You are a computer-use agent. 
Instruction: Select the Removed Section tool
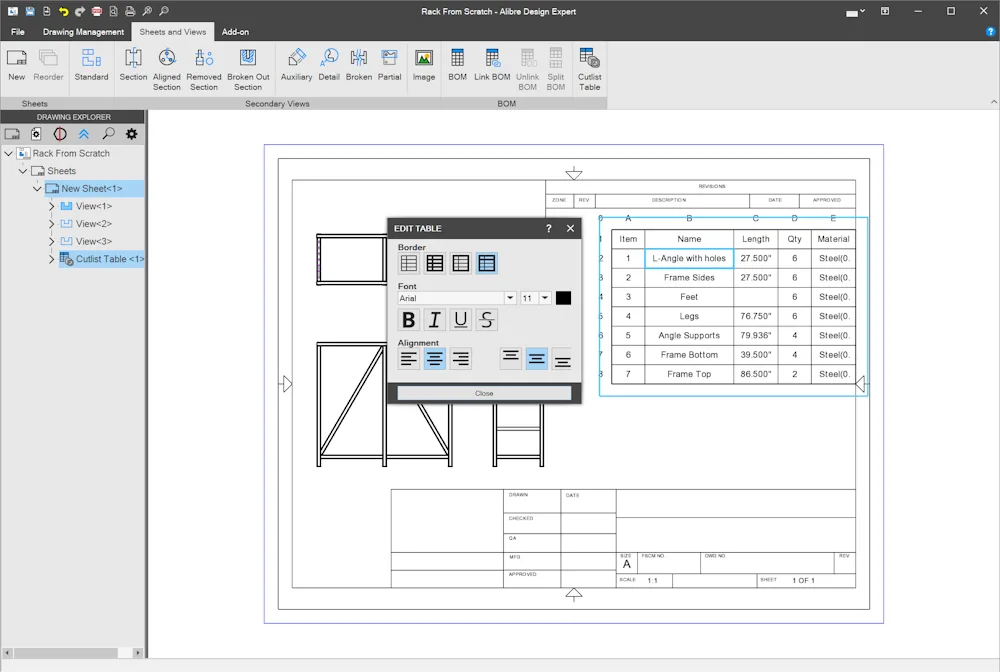pos(203,69)
